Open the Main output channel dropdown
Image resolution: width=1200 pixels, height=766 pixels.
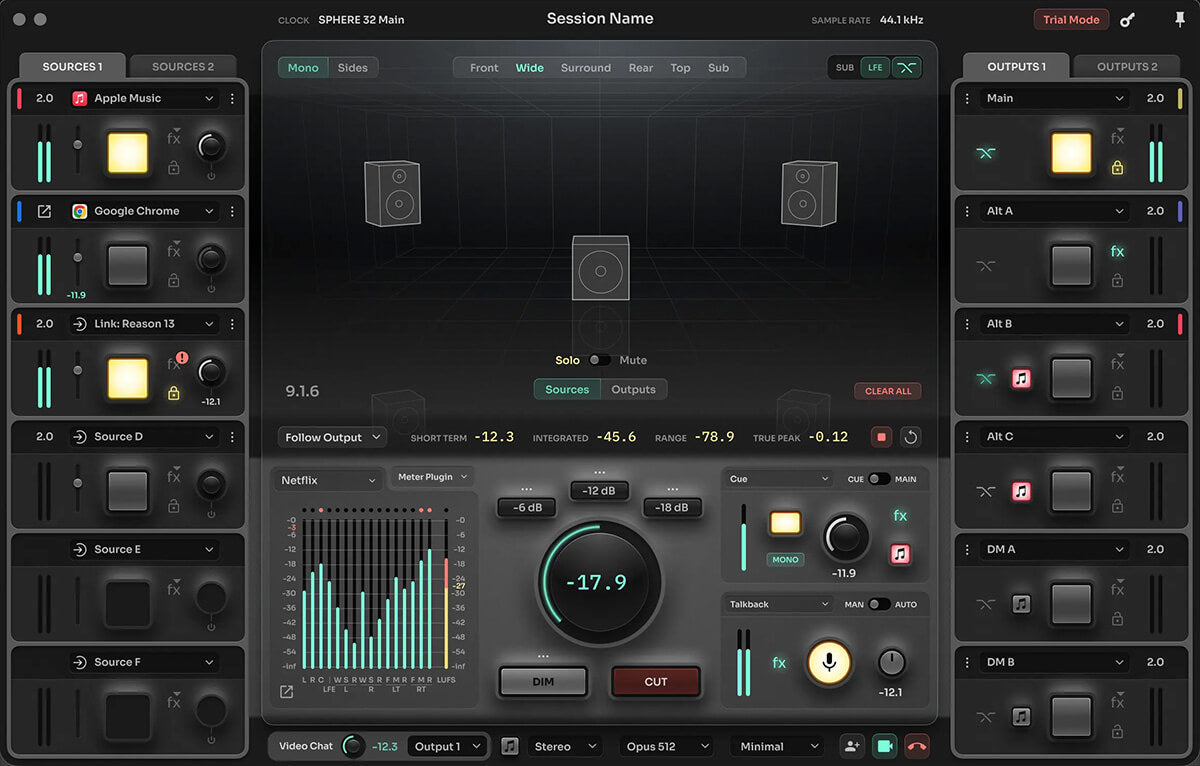coord(1043,98)
